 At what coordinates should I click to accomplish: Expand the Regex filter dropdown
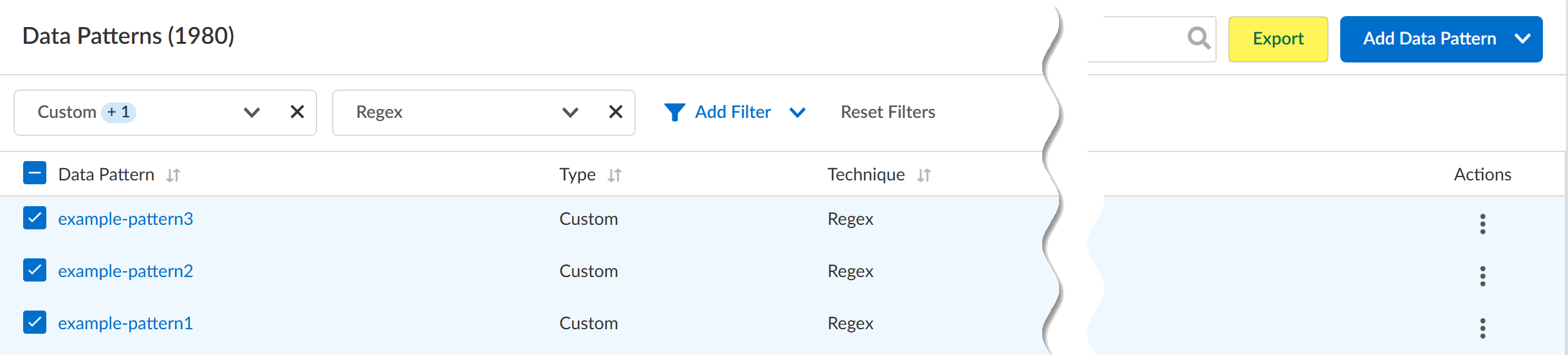point(570,113)
